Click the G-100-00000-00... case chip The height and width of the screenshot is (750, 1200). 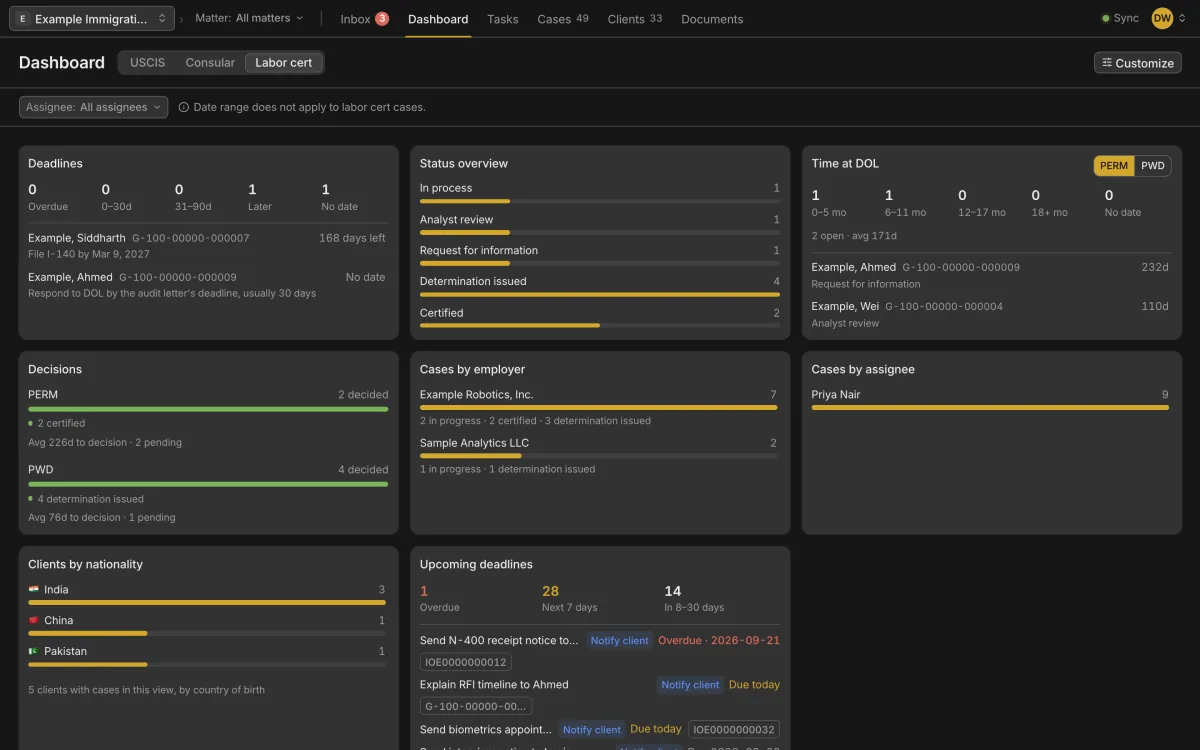(x=476, y=706)
